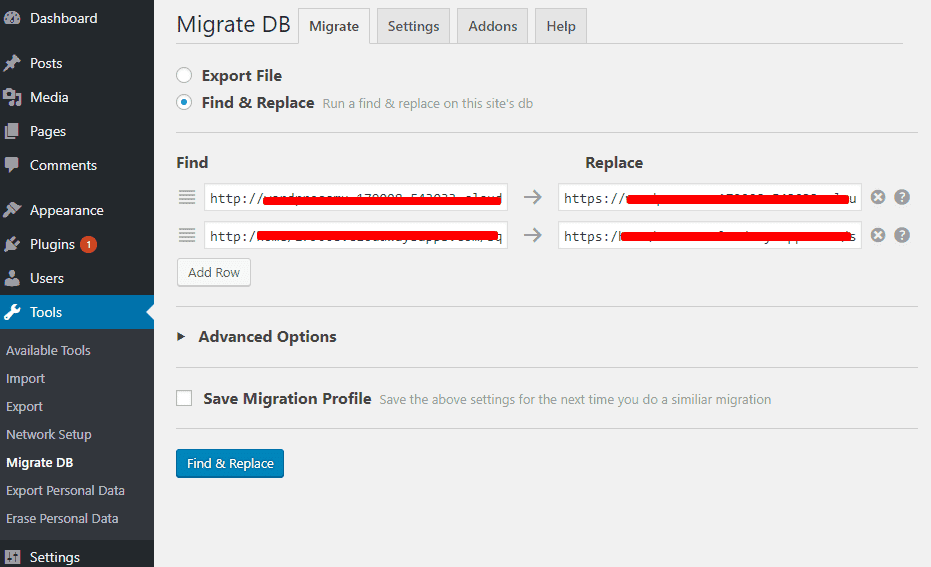Click the blue Find & Replace button
The image size is (931, 567).
pos(230,463)
